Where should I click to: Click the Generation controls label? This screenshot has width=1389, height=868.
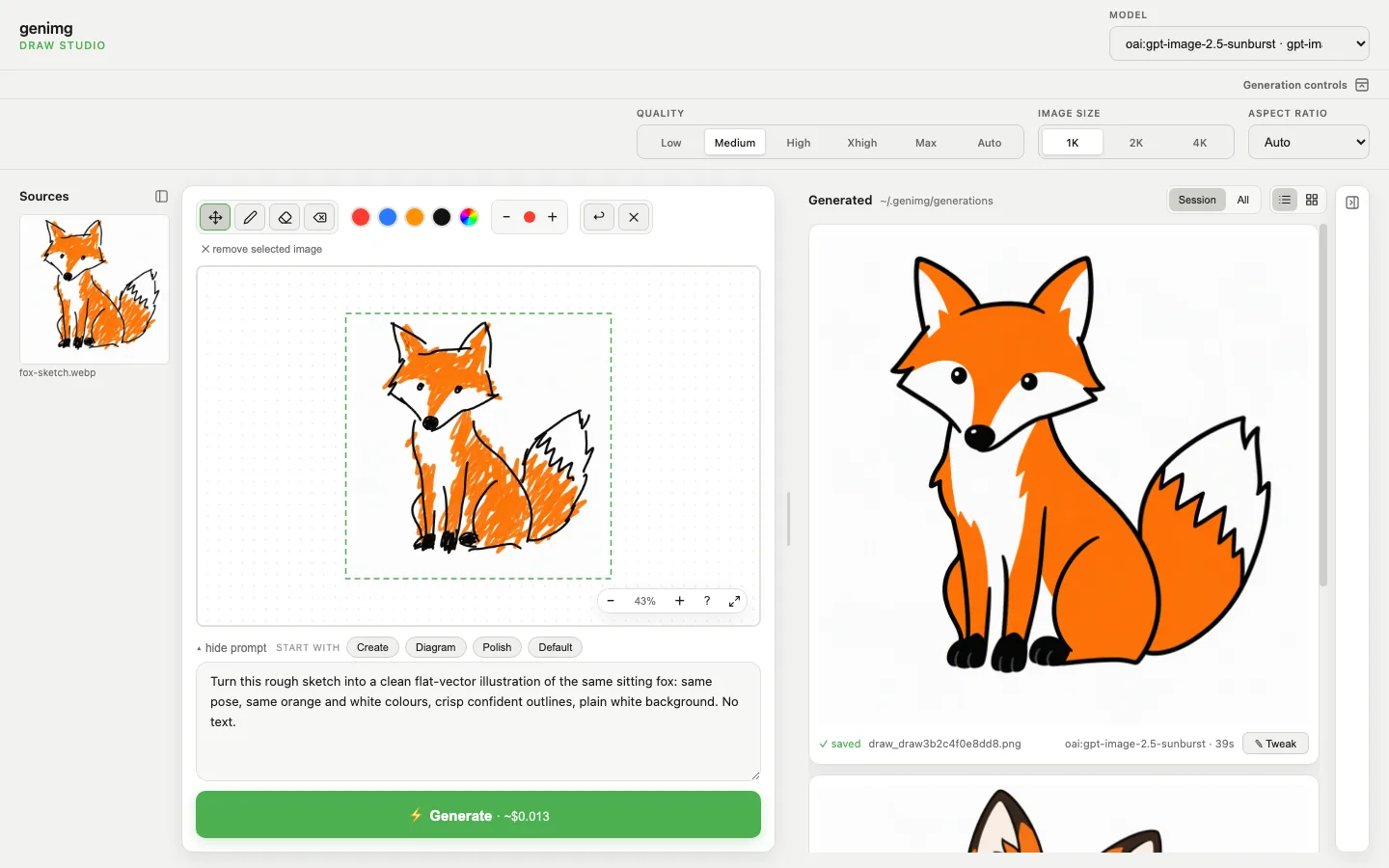click(x=1294, y=85)
